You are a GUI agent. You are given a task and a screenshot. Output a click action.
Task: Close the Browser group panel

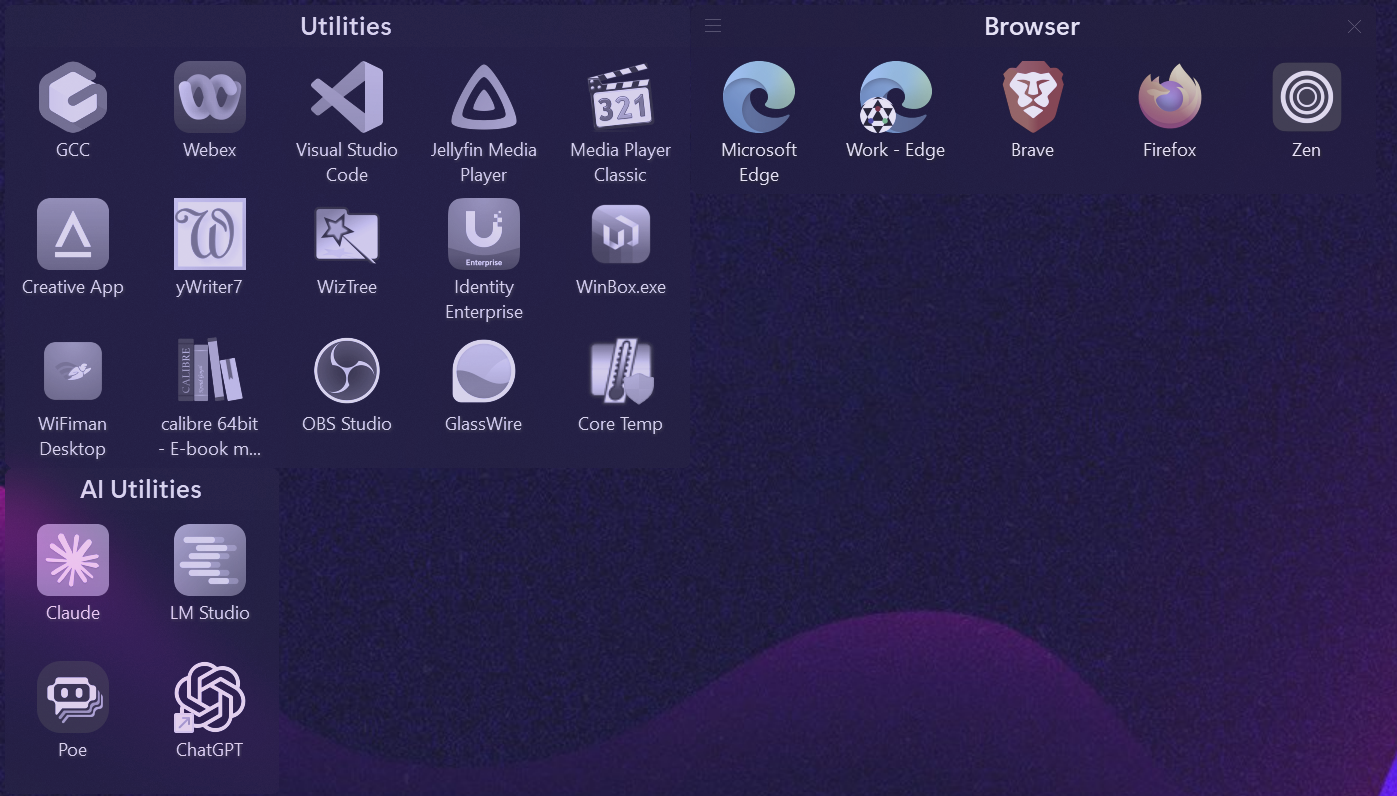coord(1354,27)
